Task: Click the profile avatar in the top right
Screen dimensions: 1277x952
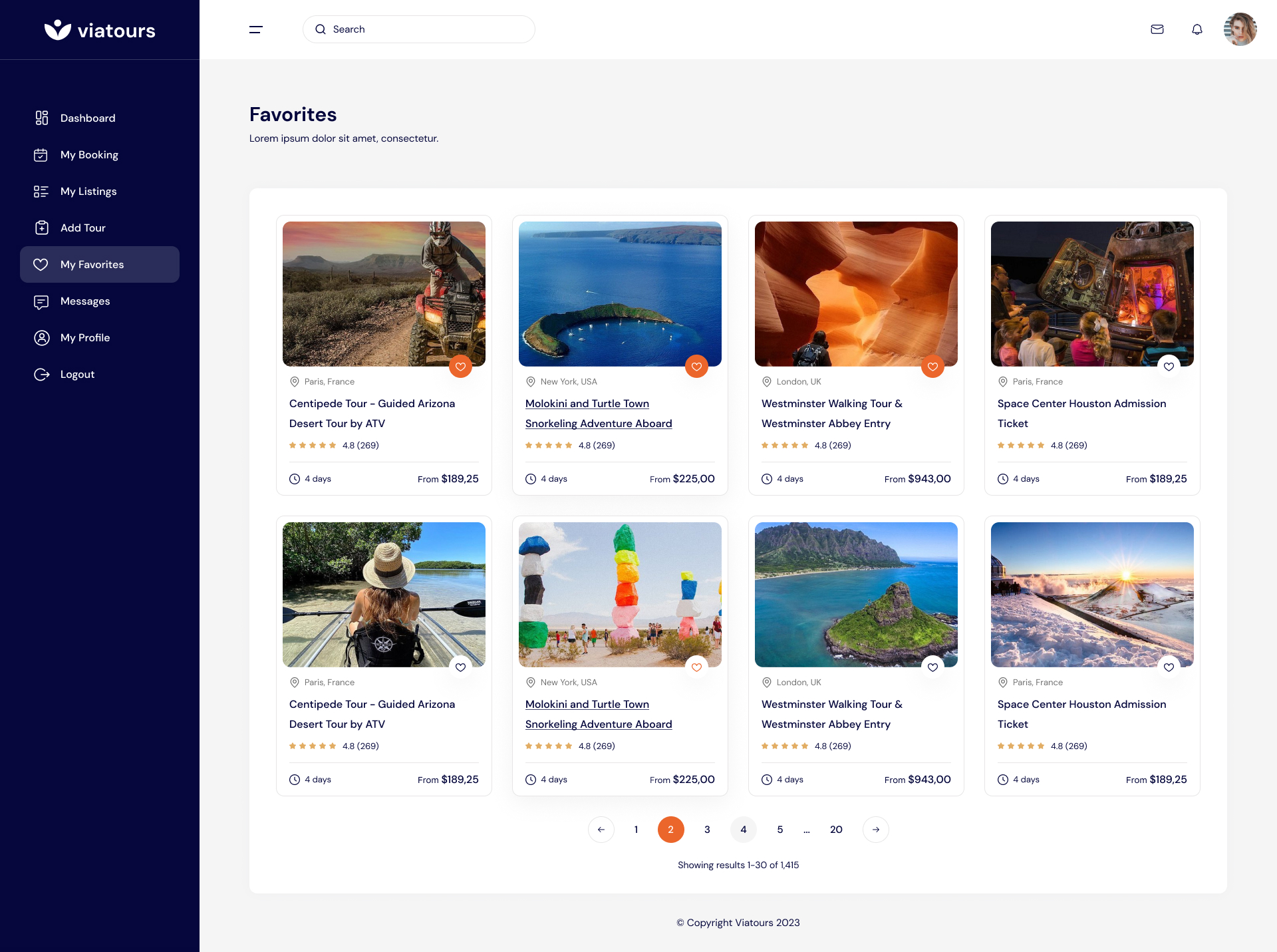Action: [1240, 29]
